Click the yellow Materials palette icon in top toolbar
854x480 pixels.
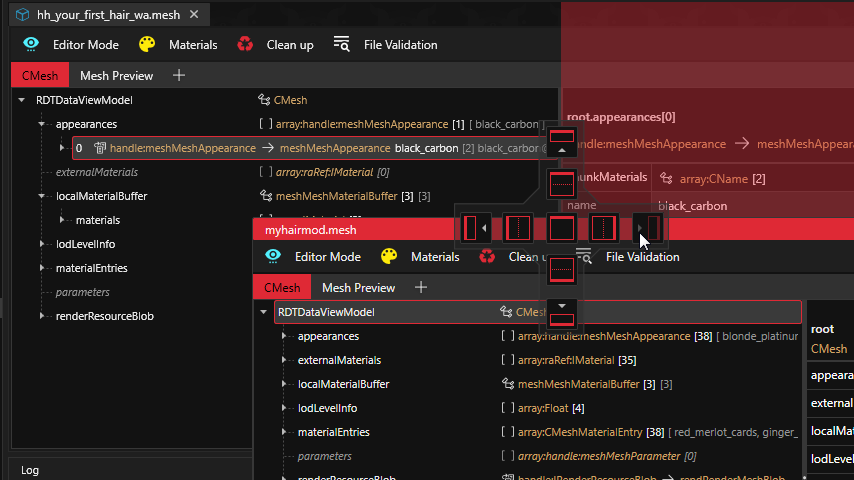147,45
